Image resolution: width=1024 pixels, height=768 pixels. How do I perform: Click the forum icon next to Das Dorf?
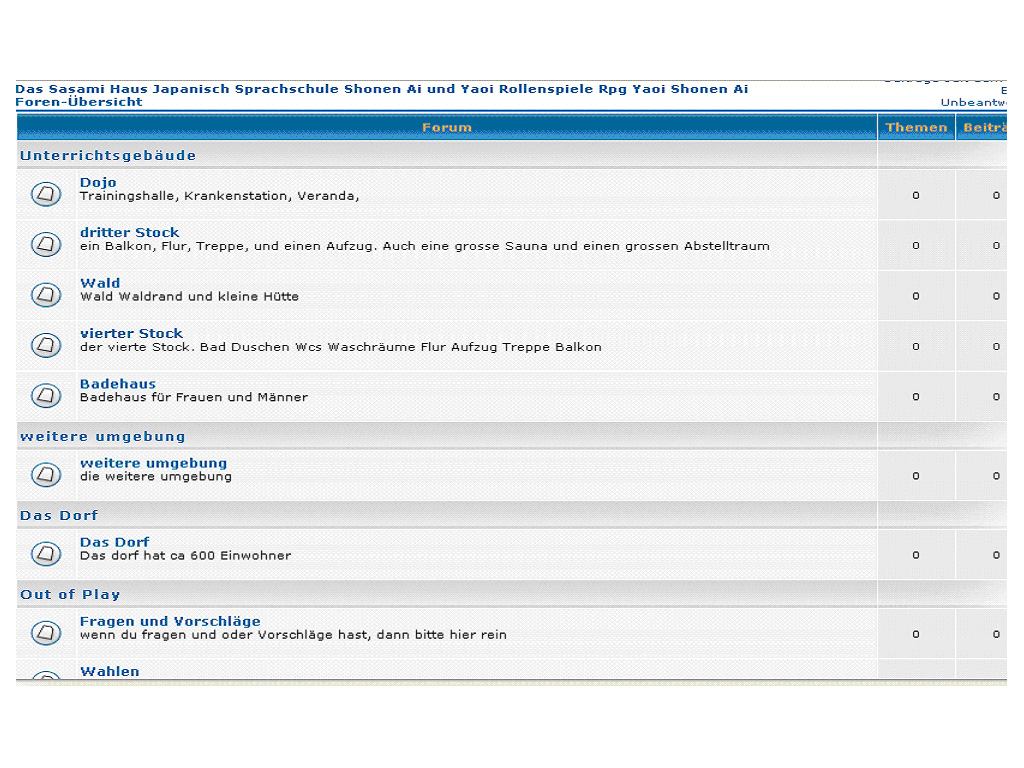click(x=46, y=554)
